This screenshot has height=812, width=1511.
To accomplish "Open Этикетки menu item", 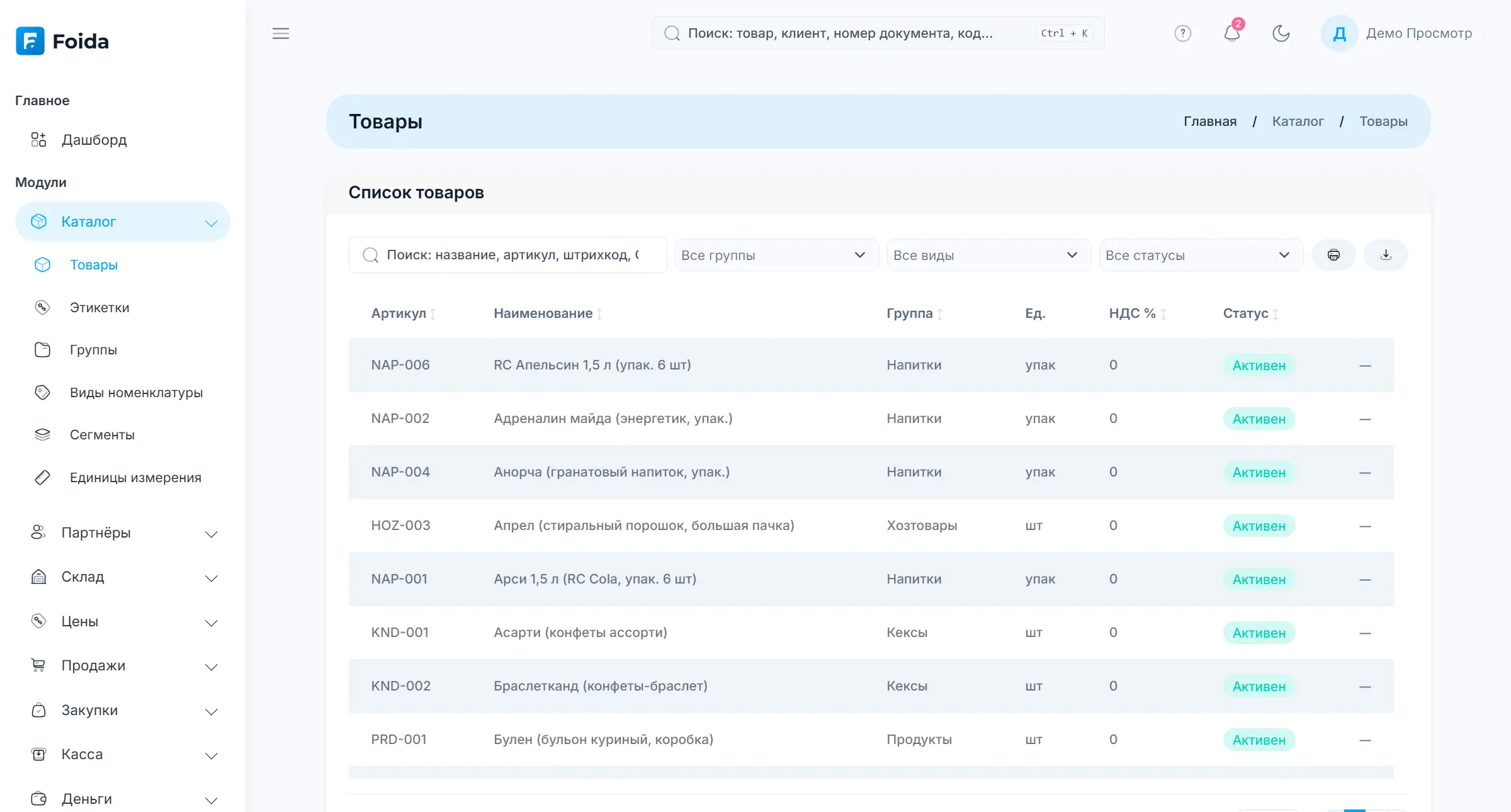I will coord(99,308).
